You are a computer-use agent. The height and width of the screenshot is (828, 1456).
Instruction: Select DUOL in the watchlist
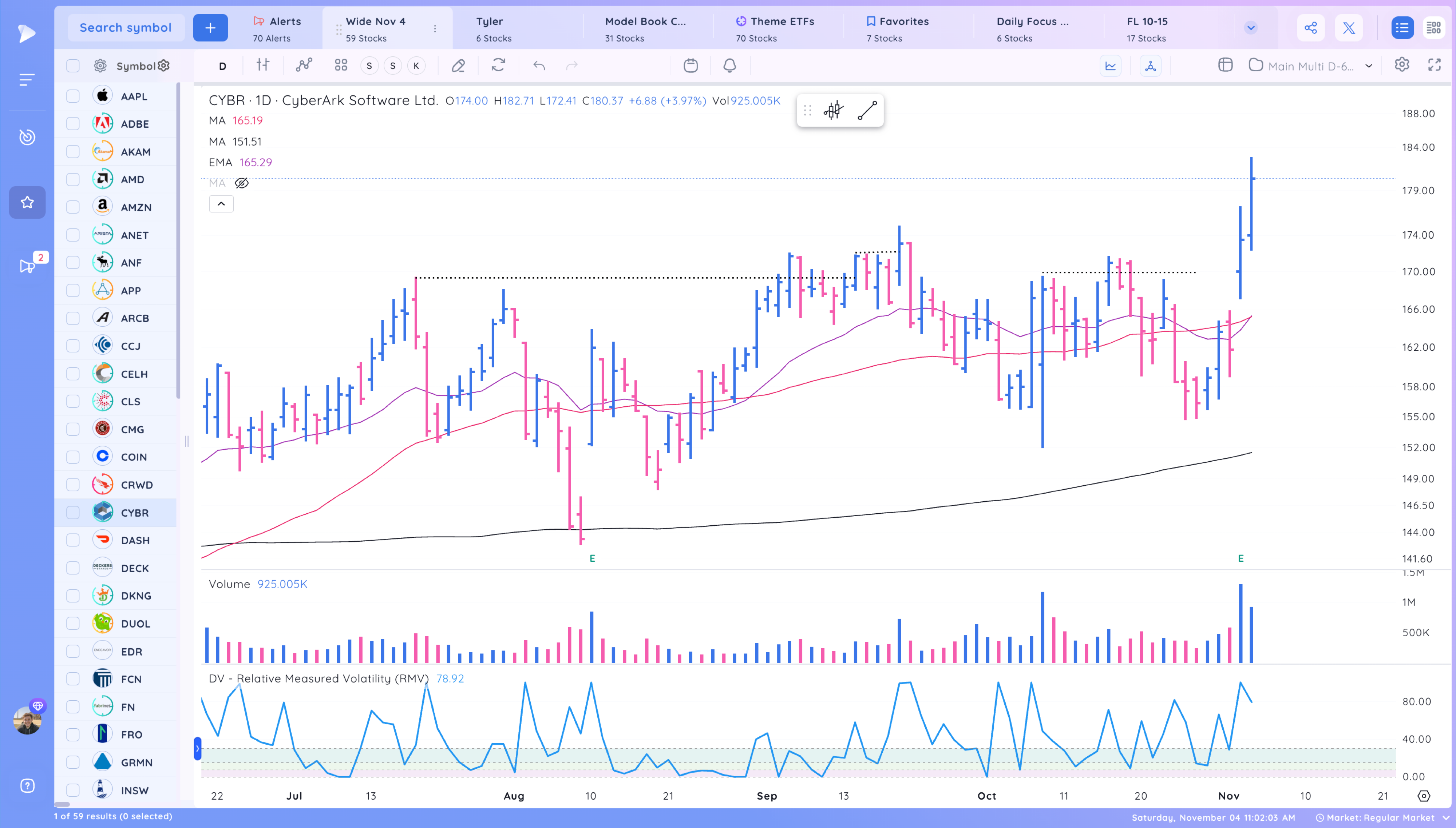coord(116,623)
